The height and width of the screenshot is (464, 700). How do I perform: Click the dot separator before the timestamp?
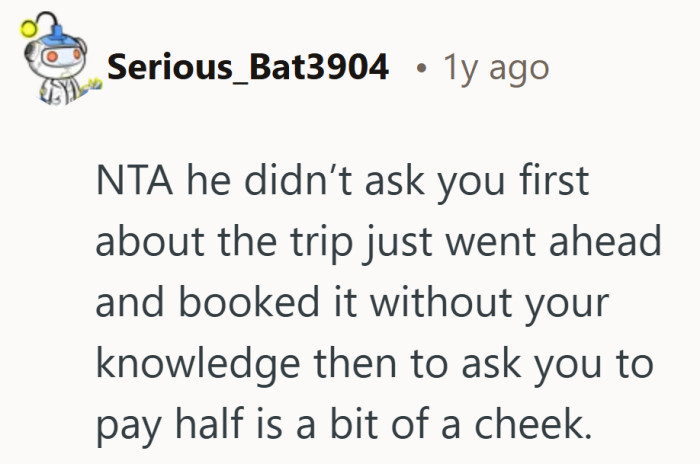423,69
